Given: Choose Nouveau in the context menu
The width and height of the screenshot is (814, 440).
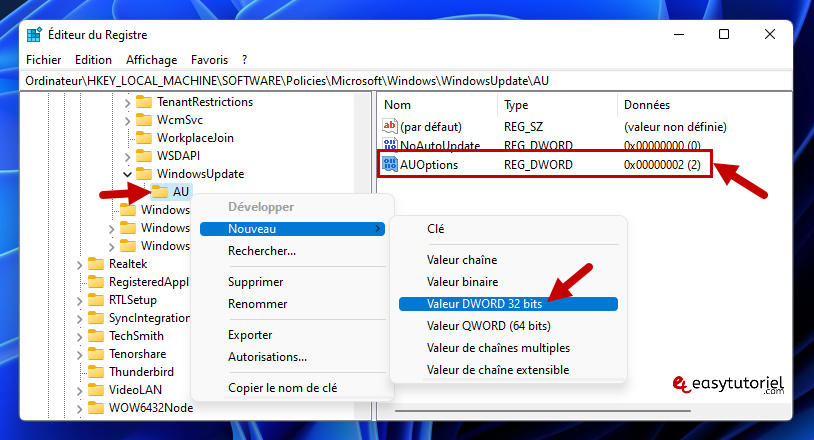Looking at the screenshot, I should pyautogui.click(x=292, y=229).
